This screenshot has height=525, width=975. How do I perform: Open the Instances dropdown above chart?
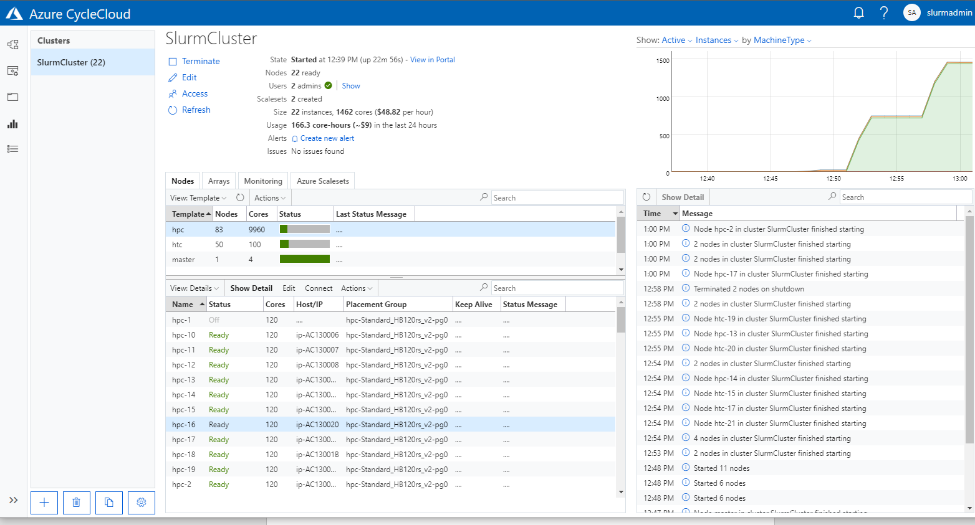716,40
